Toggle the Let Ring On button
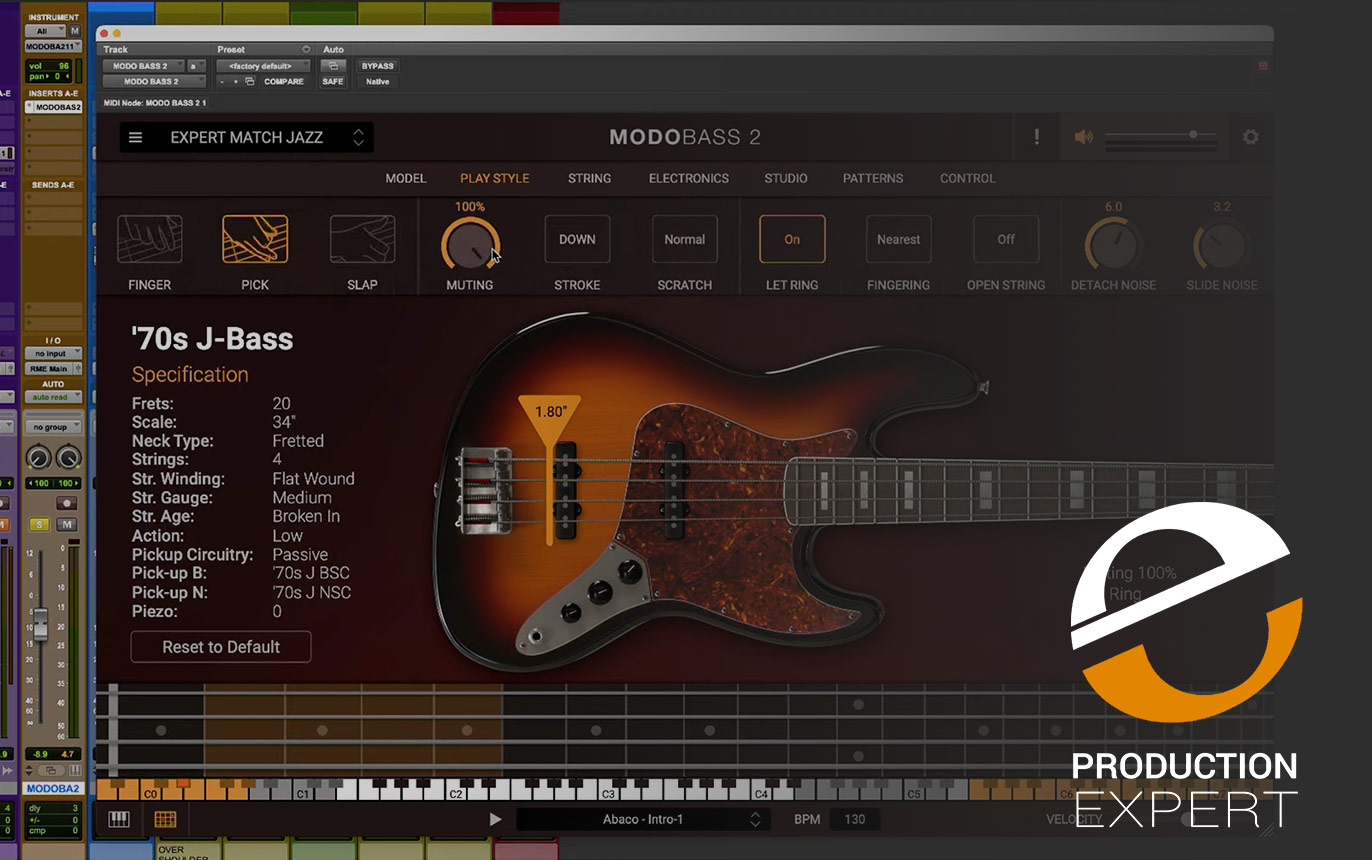Viewport: 1372px width, 860px height. pos(792,240)
